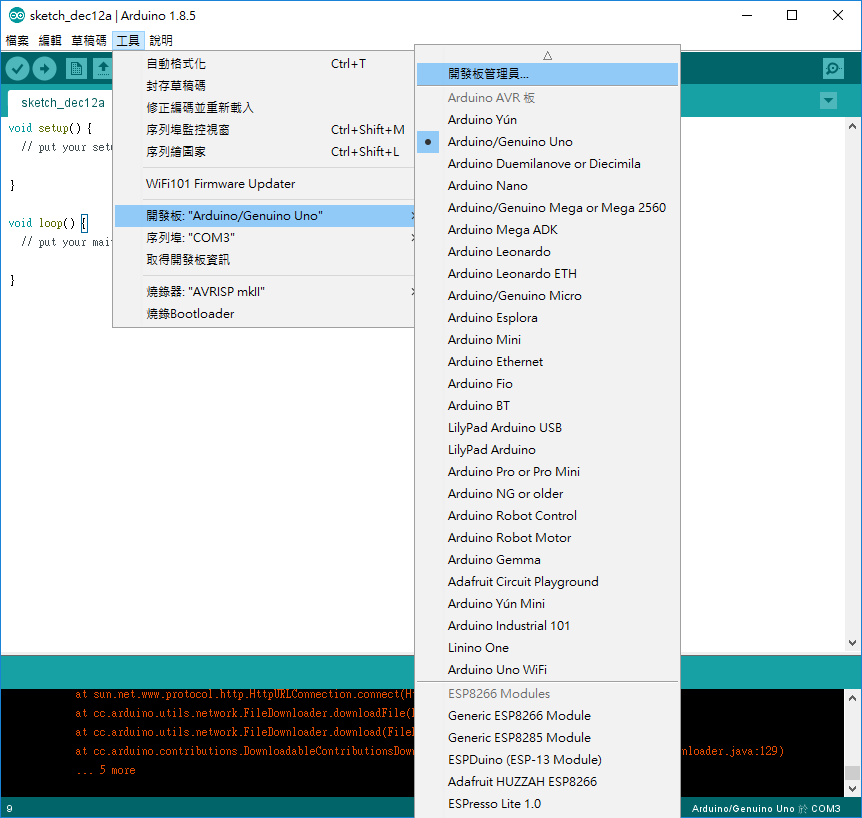Click the boards list scroll-up triangle
The width and height of the screenshot is (862, 818).
pos(548,56)
